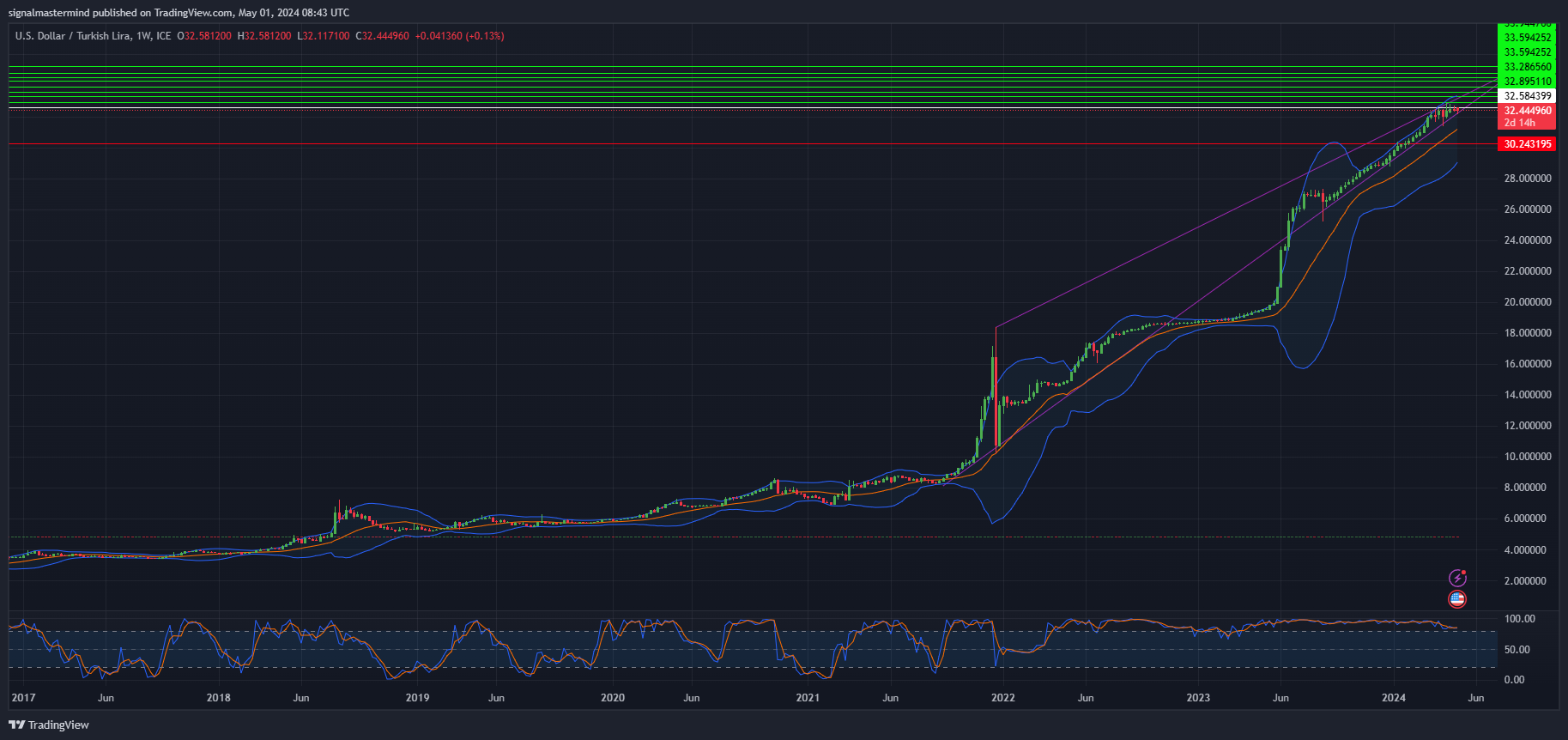Screen dimensions: 1568x740
Task: Click the red current price label 32.444960
Action: point(1527,111)
